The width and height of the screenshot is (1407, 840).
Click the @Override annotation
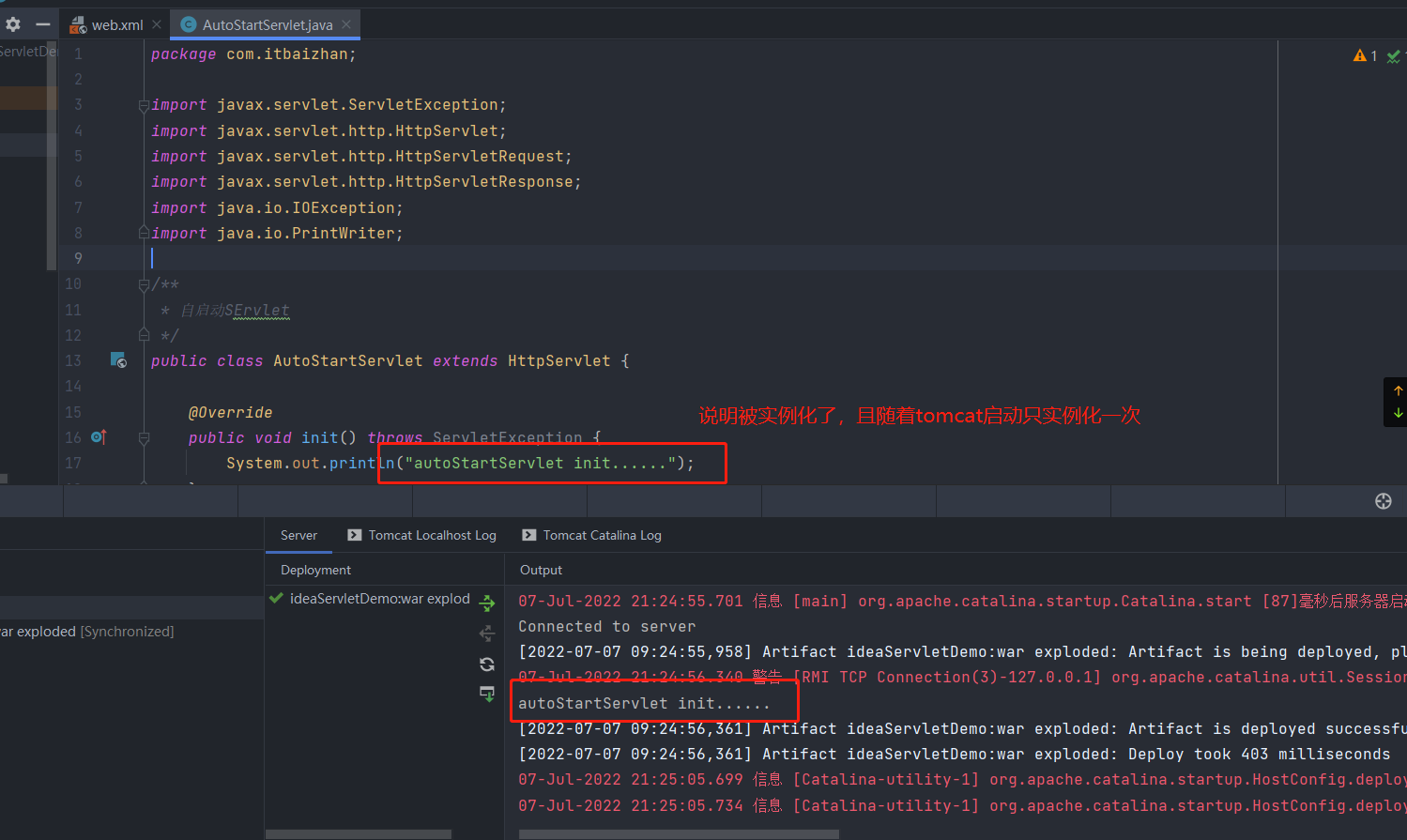point(231,413)
